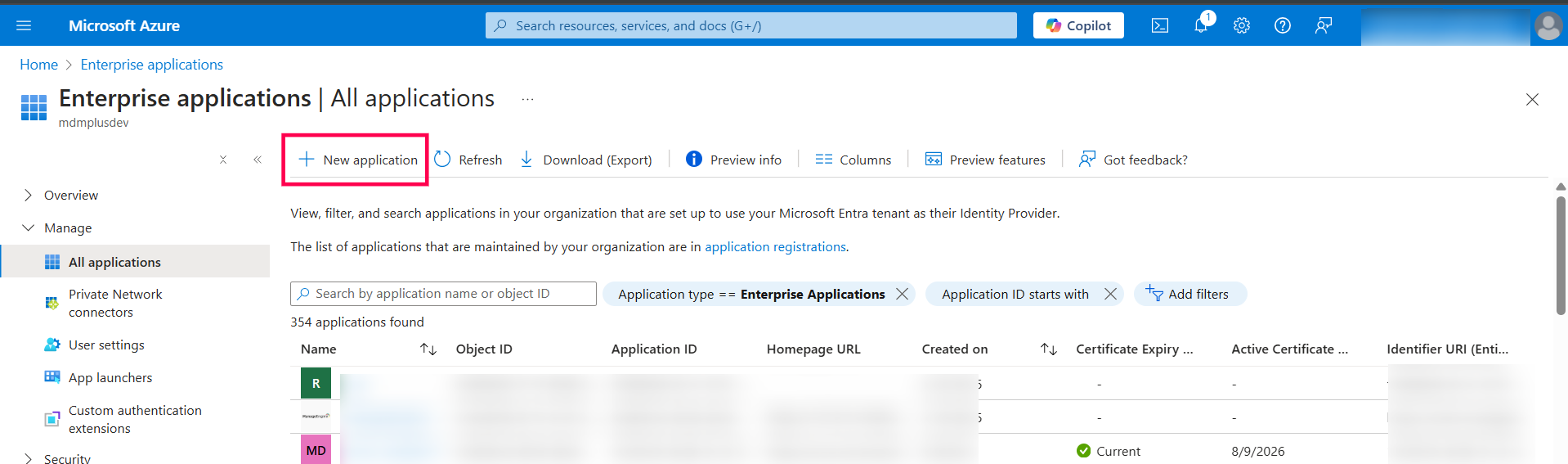Collapse the sidebar with double chevron
The width and height of the screenshot is (1568, 464).
click(x=258, y=160)
